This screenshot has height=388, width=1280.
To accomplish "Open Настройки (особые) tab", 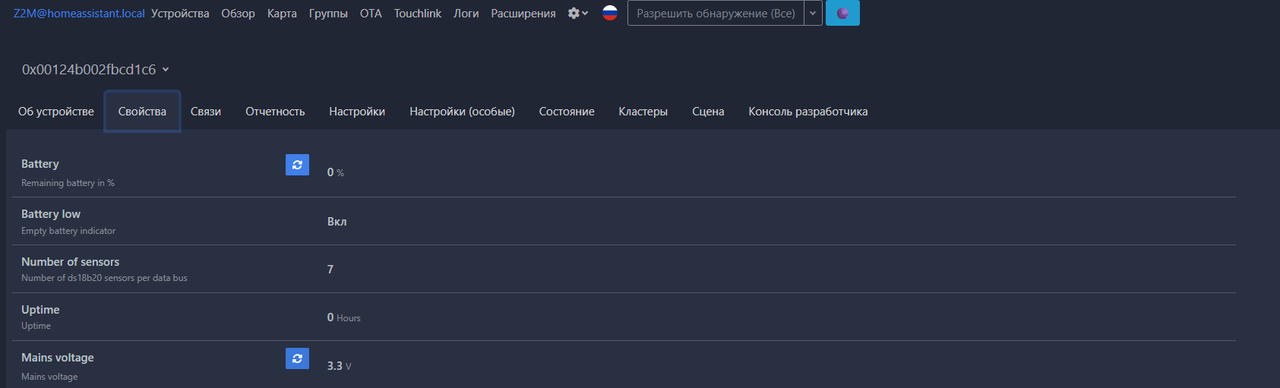I will (x=462, y=112).
